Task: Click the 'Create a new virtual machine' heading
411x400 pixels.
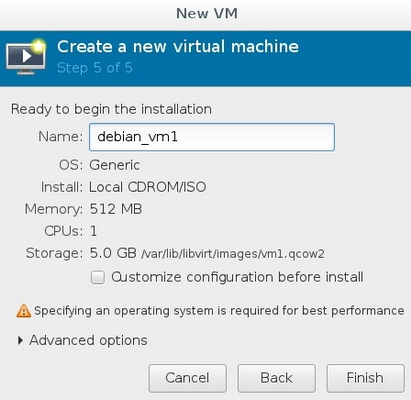Action: 178,46
